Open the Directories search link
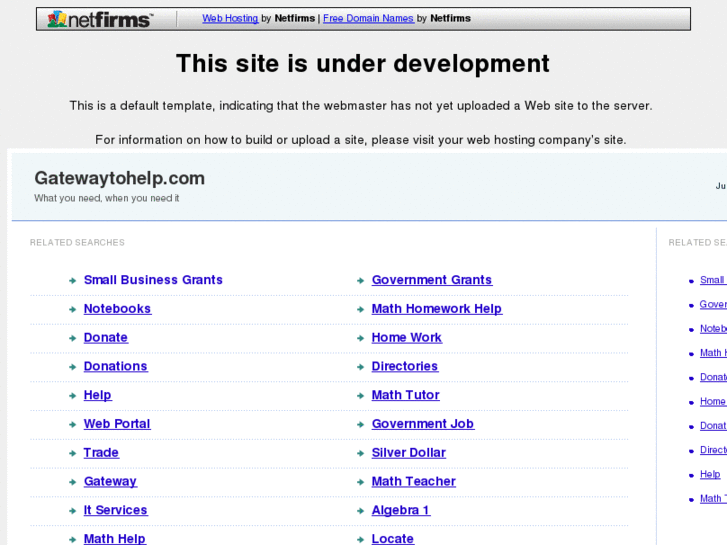727x545 pixels. point(405,366)
